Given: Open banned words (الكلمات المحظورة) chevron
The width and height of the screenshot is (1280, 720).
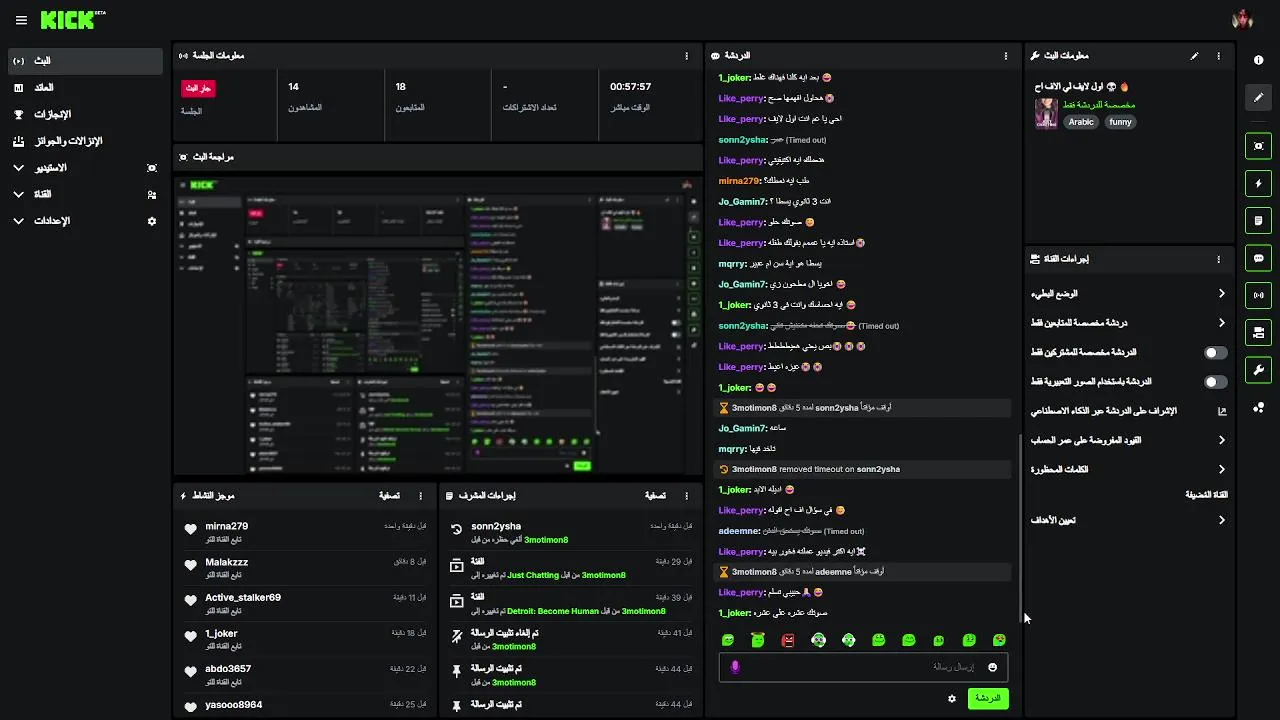Looking at the screenshot, I should click(1221, 469).
